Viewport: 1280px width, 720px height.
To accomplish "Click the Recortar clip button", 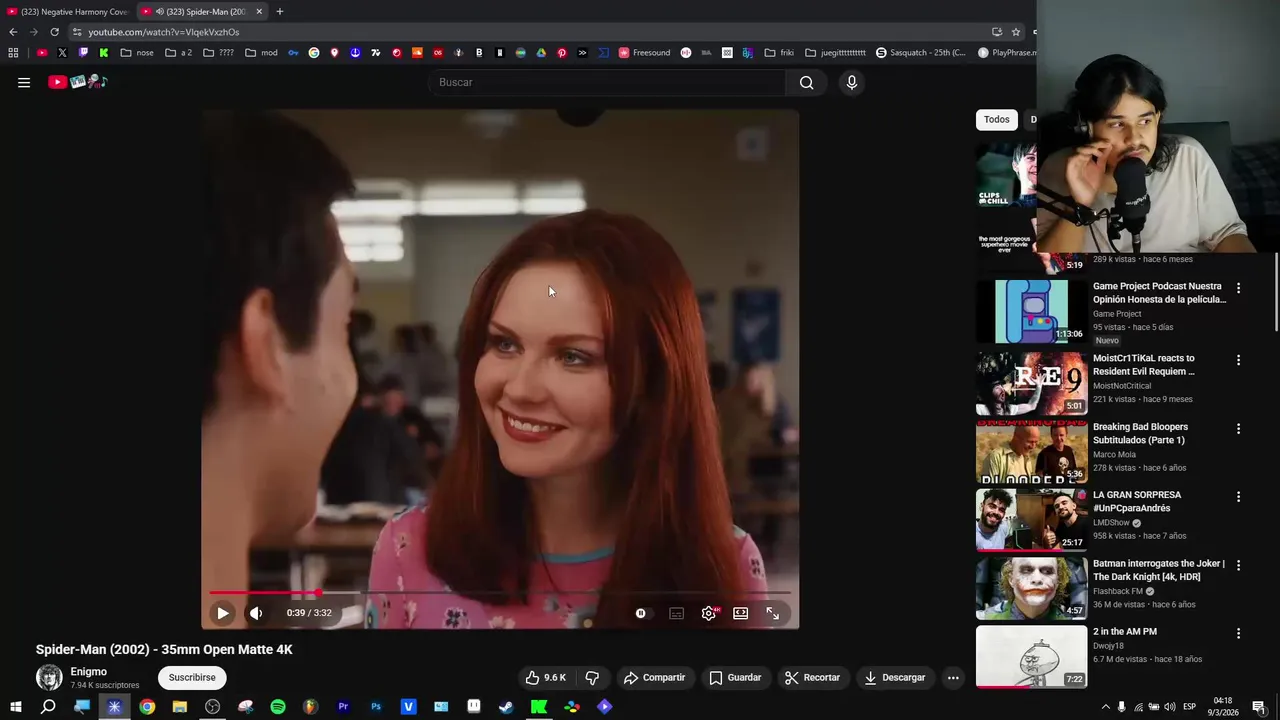I will tap(812, 677).
